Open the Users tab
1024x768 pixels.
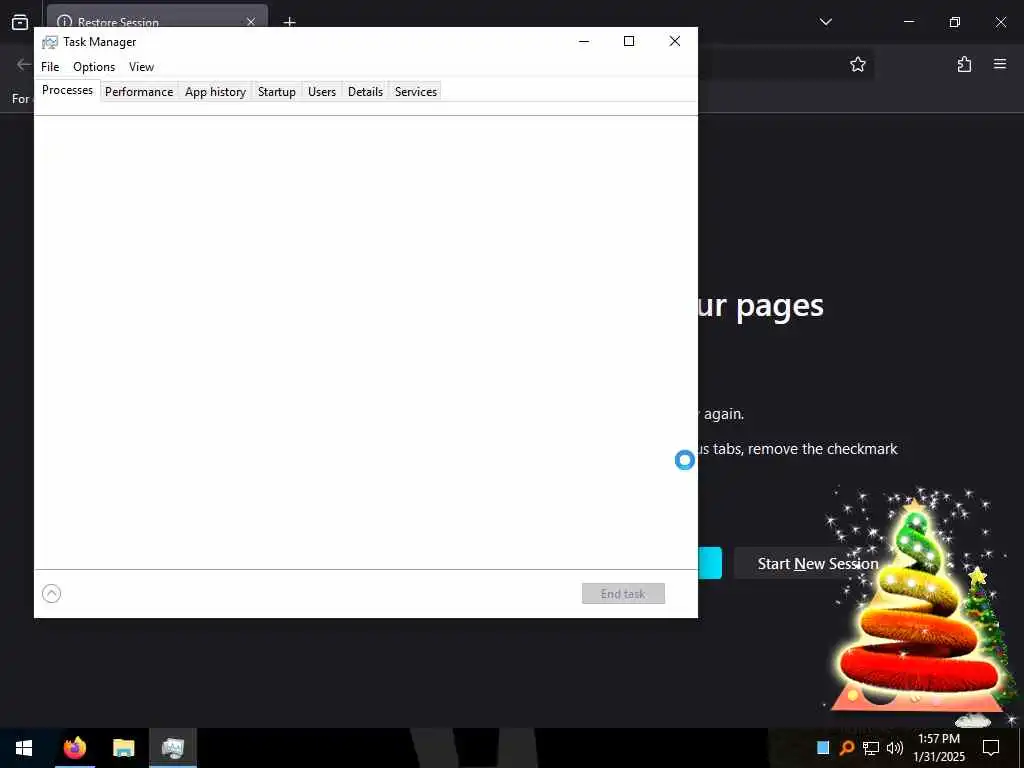pyautogui.click(x=322, y=91)
